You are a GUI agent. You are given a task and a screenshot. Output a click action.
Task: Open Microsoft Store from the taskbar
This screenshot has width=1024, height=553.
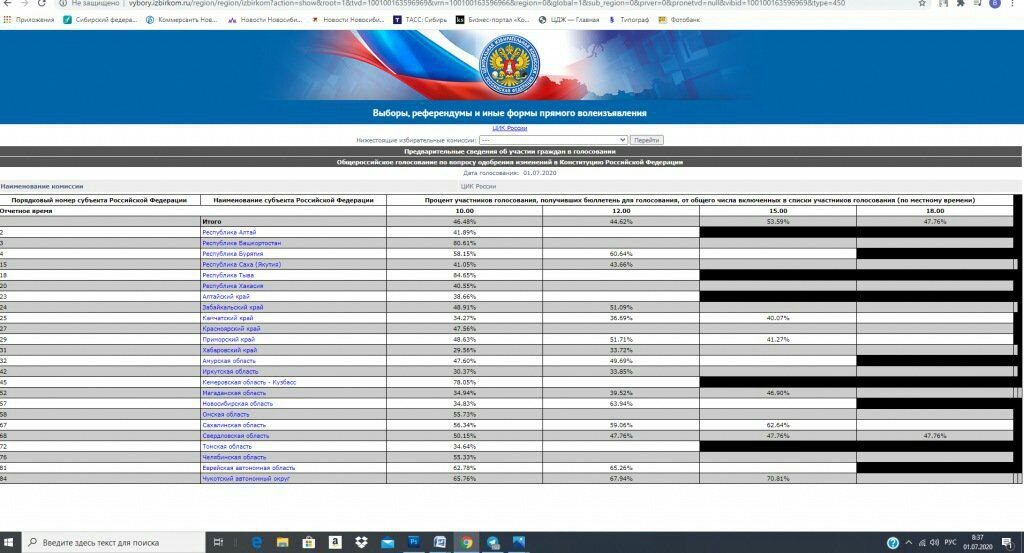pos(309,543)
